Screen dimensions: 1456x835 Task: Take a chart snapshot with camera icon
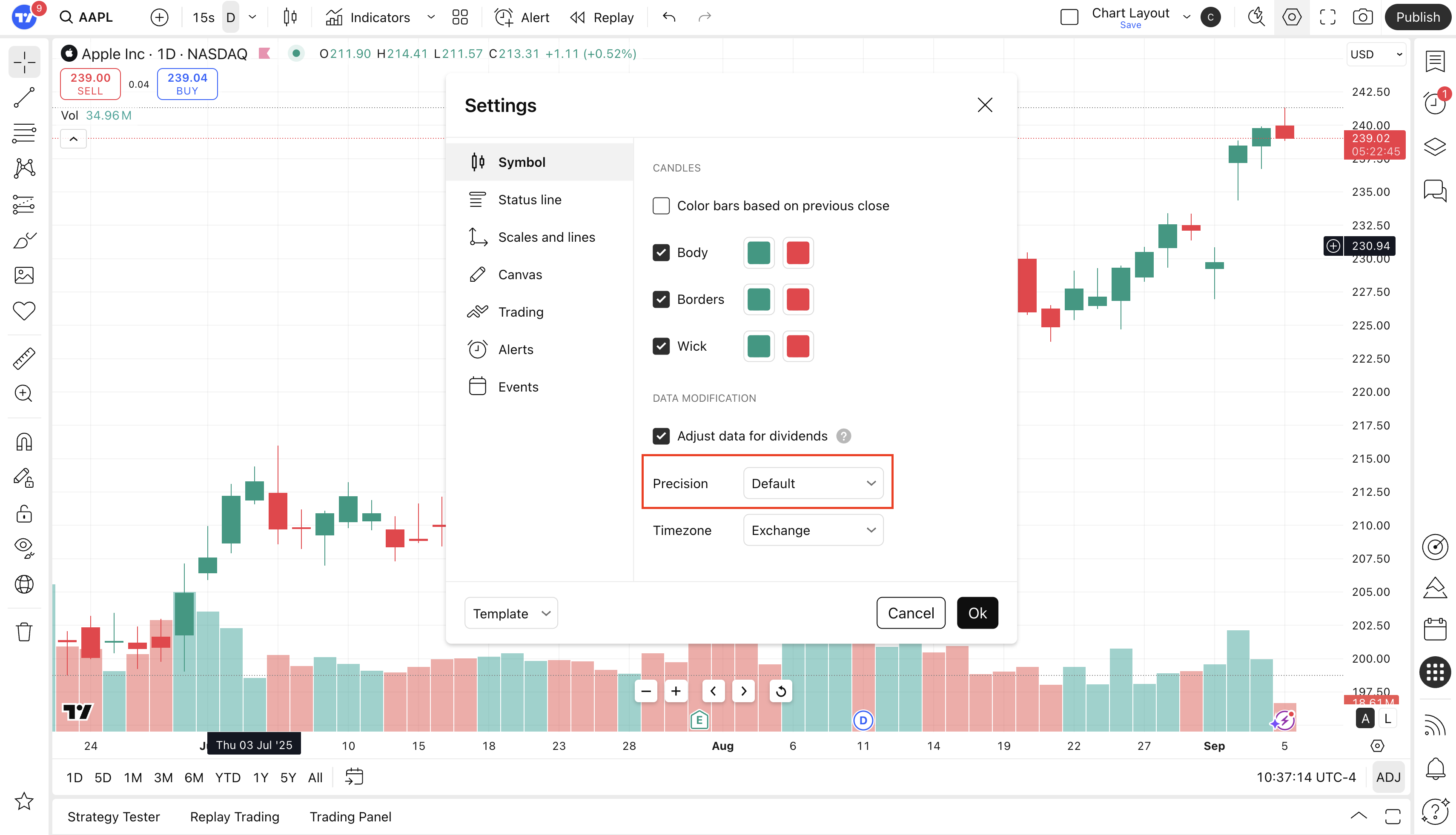[1362, 17]
